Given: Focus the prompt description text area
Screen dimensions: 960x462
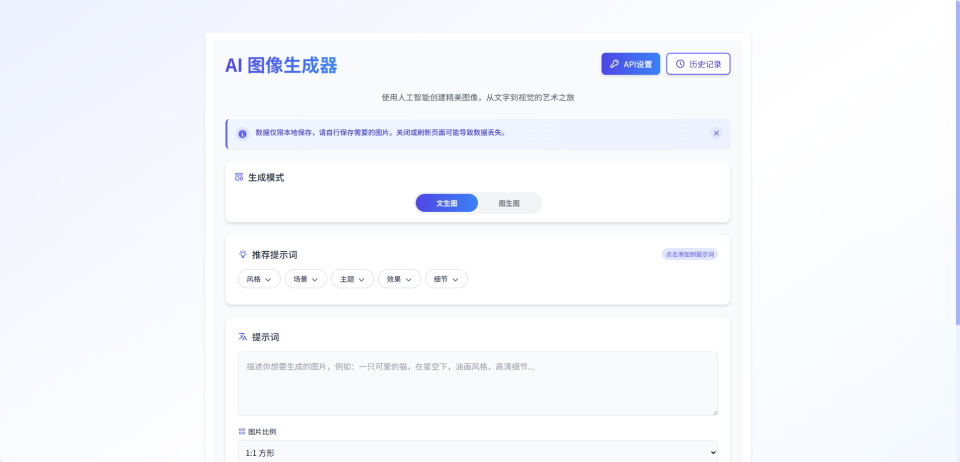Looking at the screenshot, I should (478, 384).
